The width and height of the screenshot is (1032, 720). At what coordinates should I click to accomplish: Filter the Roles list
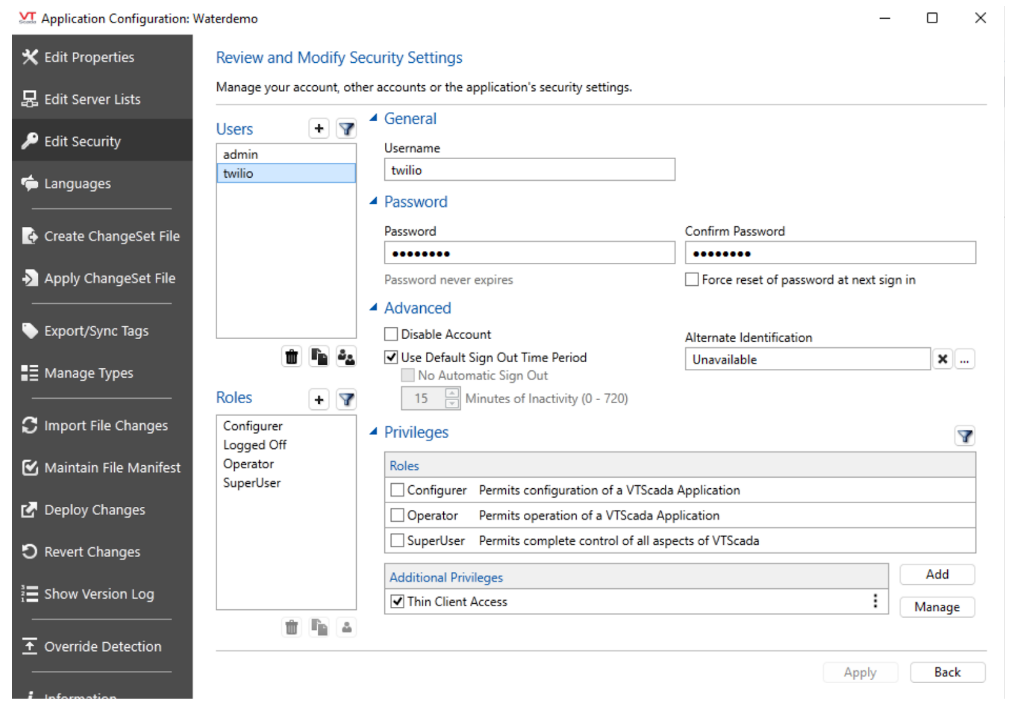pyautogui.click(x=346, y=400)
